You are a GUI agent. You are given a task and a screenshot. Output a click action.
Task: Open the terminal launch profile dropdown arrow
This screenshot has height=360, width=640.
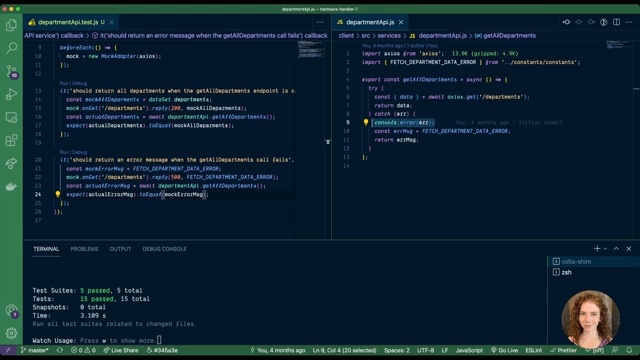[x=605, y=249]
